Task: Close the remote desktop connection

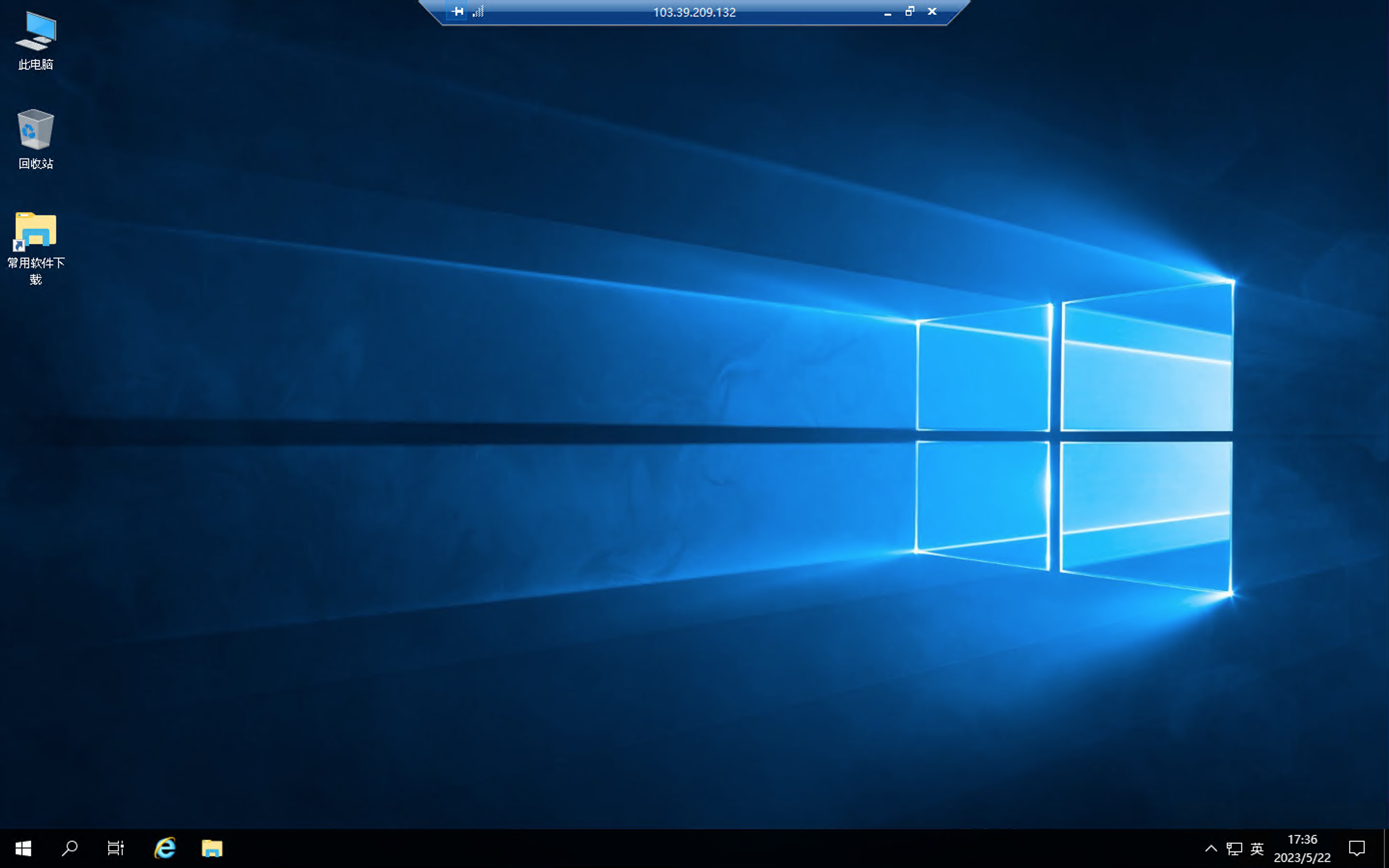Action: coord(932,12)
